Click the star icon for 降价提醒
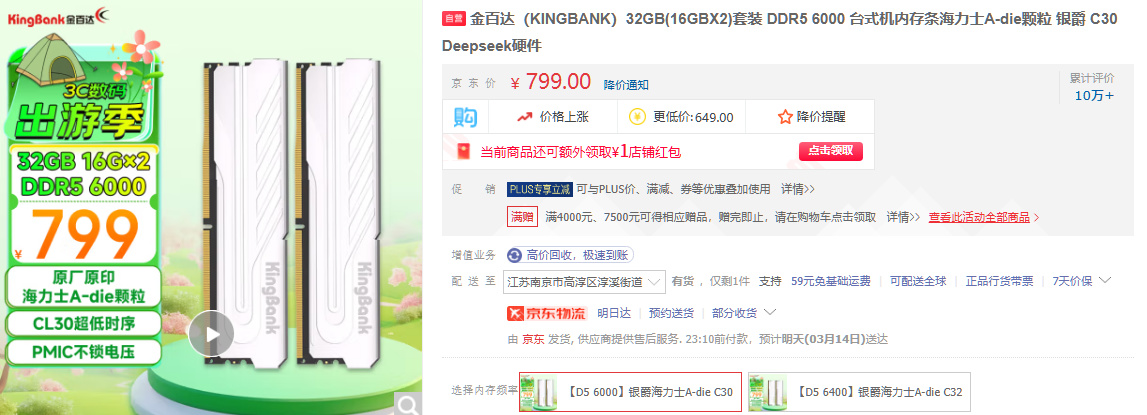 (x=785, y=117)
